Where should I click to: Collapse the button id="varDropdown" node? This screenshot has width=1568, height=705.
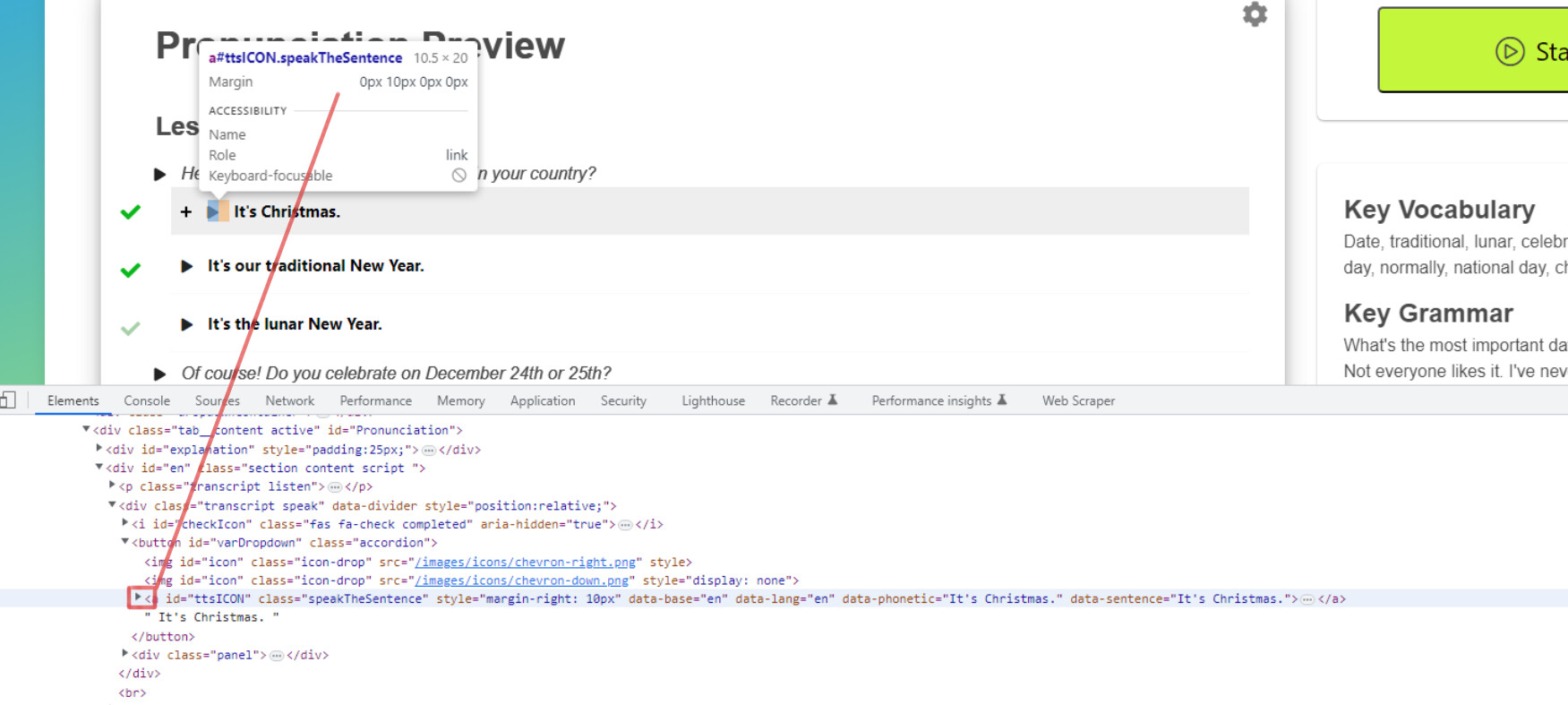[x=124, y=542]
